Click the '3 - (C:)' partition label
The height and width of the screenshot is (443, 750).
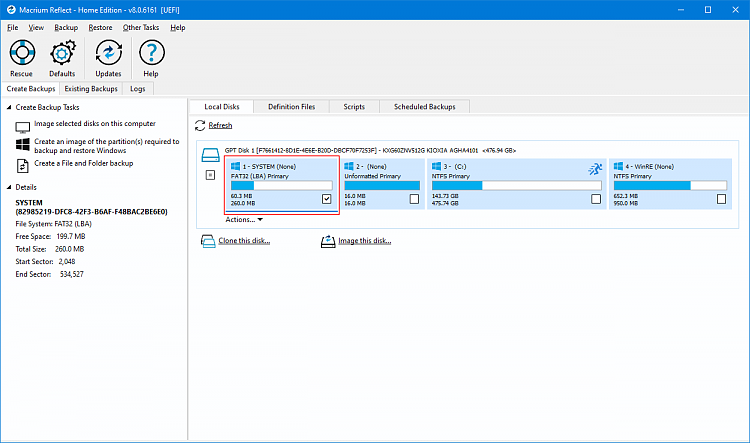click(455, 166)
